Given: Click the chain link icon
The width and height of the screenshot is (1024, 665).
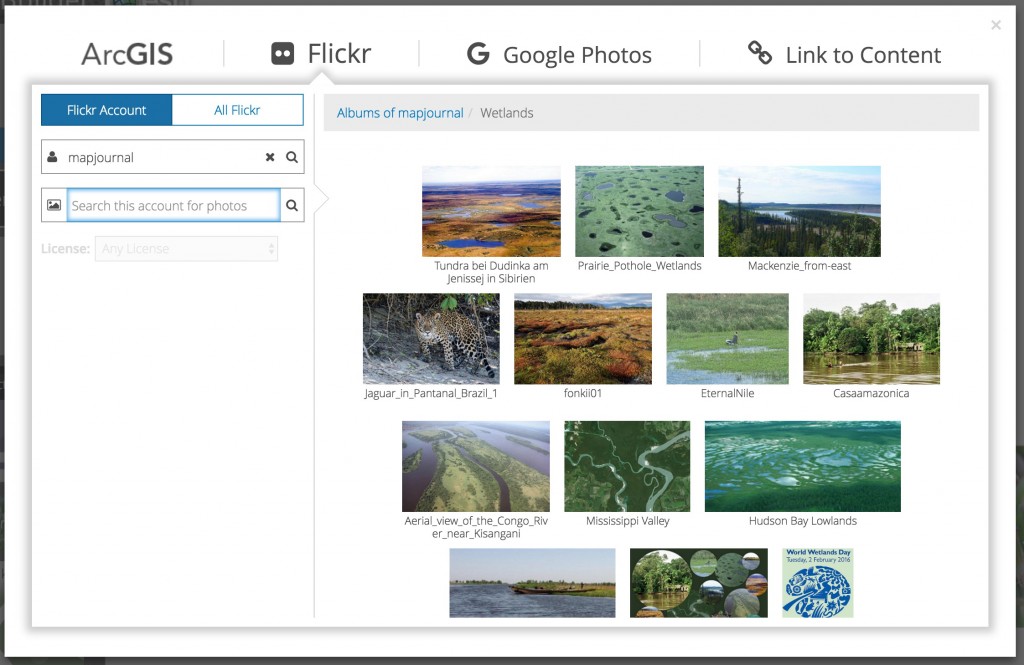Looking at the screenshot, I should [760, 54].
